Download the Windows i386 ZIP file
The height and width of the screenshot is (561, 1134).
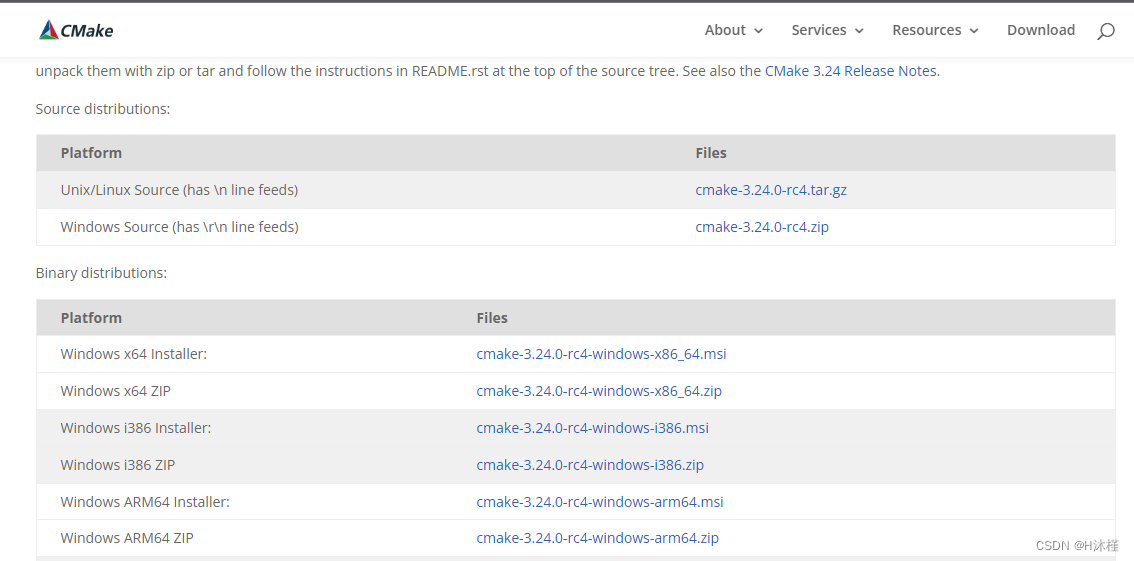(590, 465)
